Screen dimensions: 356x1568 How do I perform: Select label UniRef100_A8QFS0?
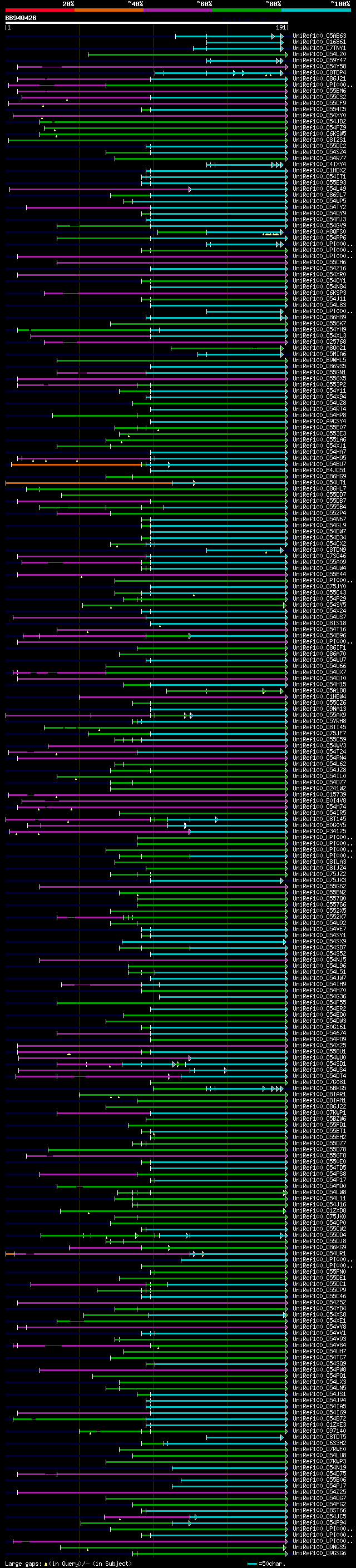coord(319,231)
